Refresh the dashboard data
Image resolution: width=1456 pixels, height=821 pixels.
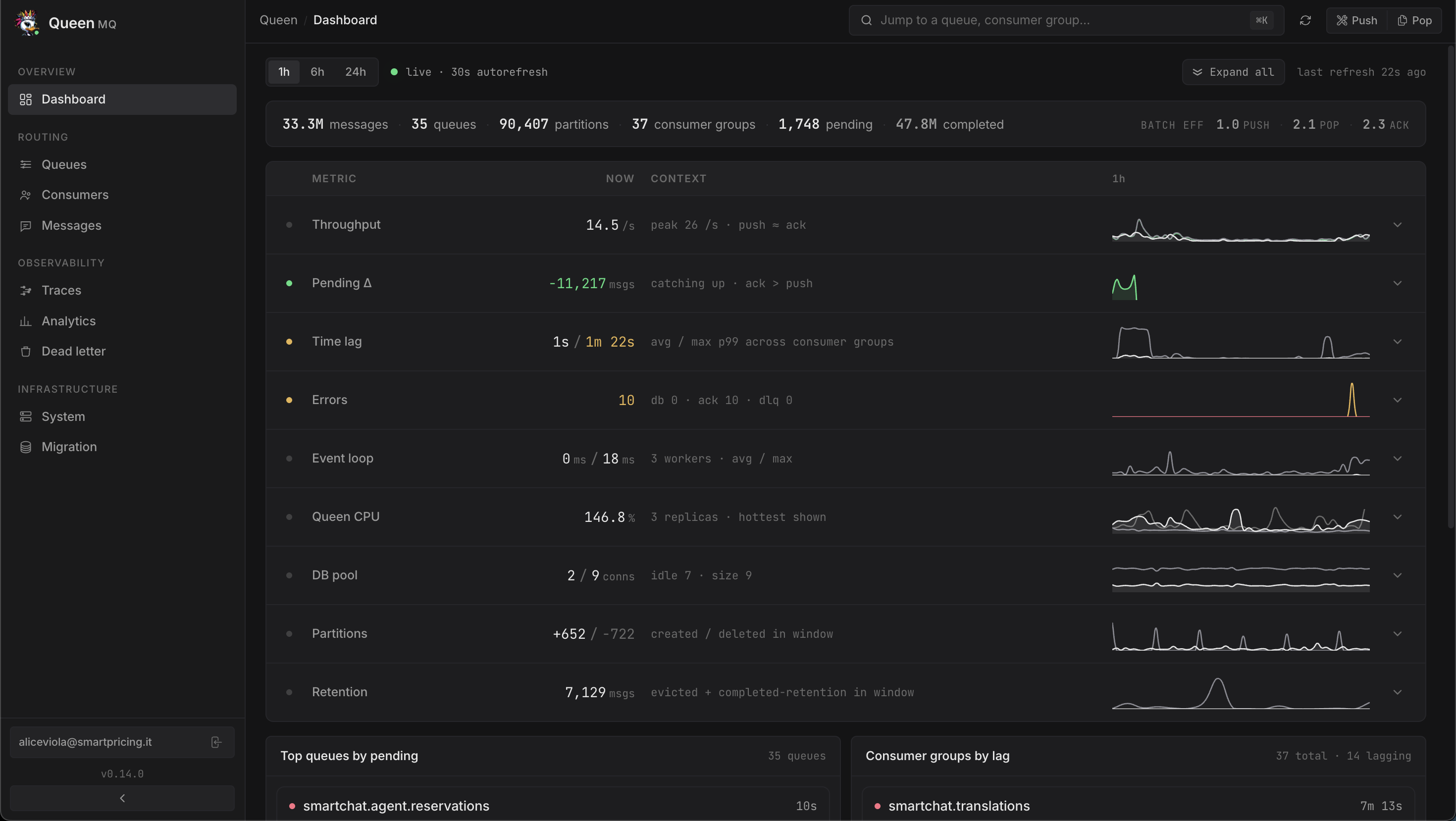(x=1305, y=20)
